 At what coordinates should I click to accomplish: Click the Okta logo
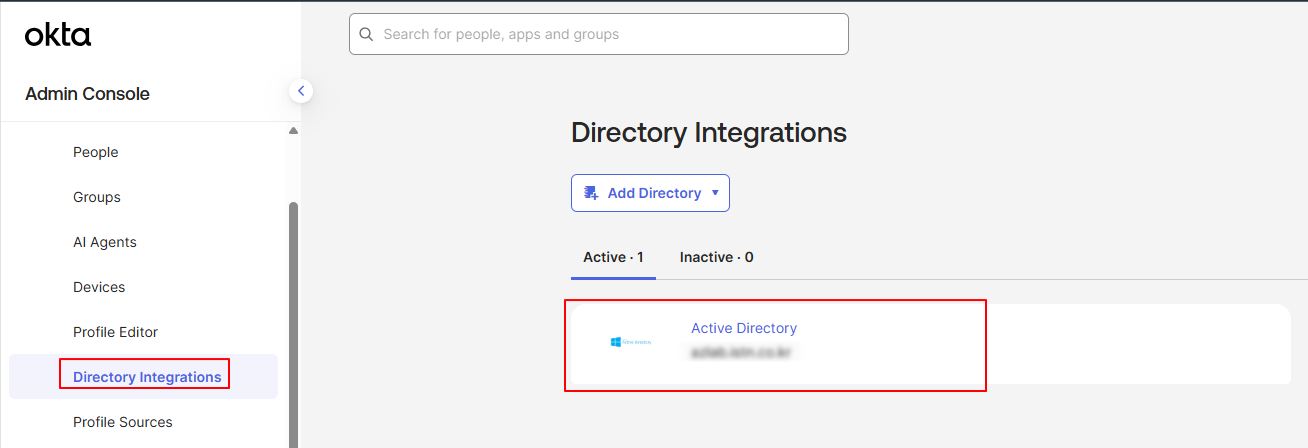(58, 35)
